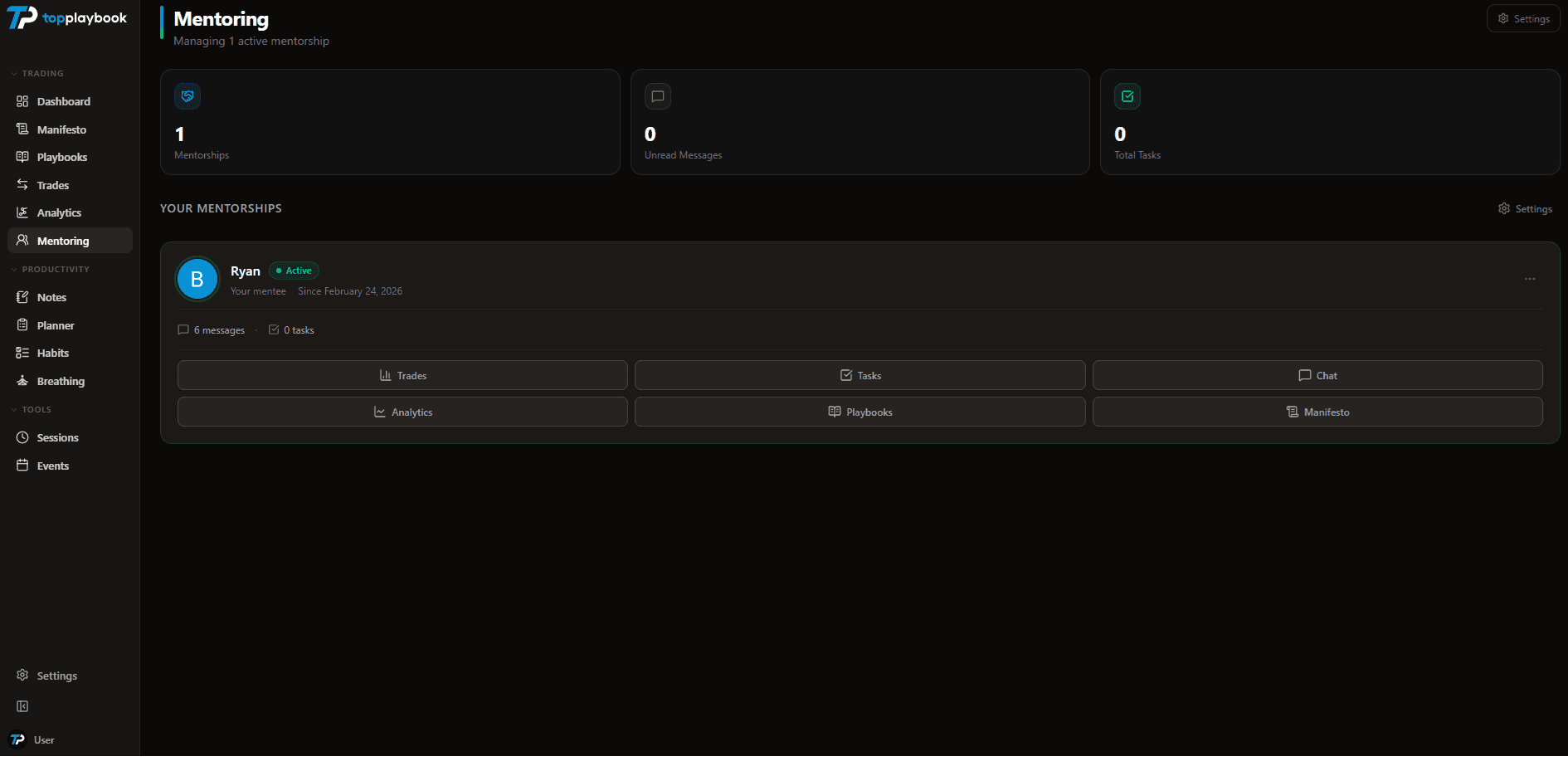The image size is (1568, 761).
Task: Open the options menu on Ryan's mentorship card
Action: 1531,279
